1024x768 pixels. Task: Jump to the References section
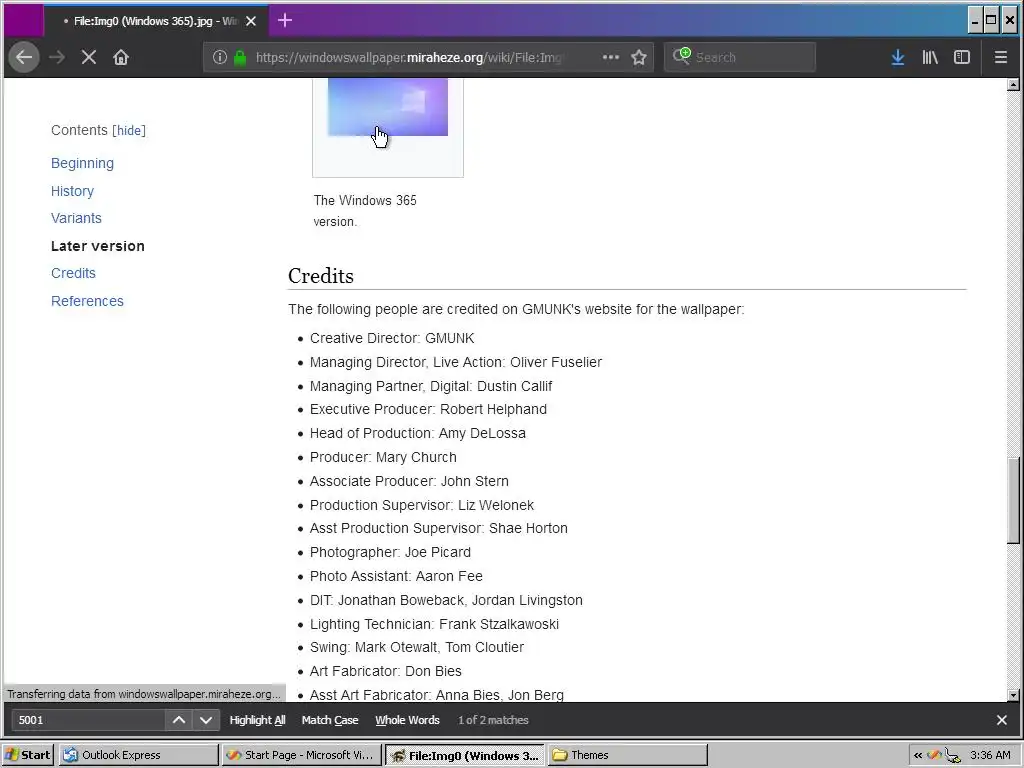click(88, 301)
